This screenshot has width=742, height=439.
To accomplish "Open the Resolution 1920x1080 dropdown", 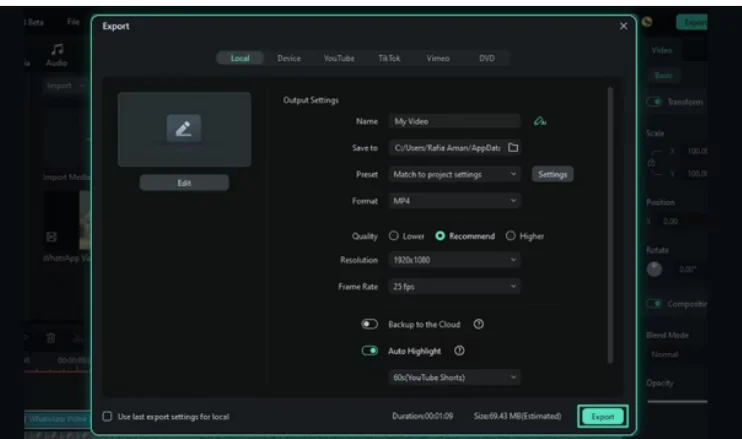I will pyautogui.click(x=455, y=260).
